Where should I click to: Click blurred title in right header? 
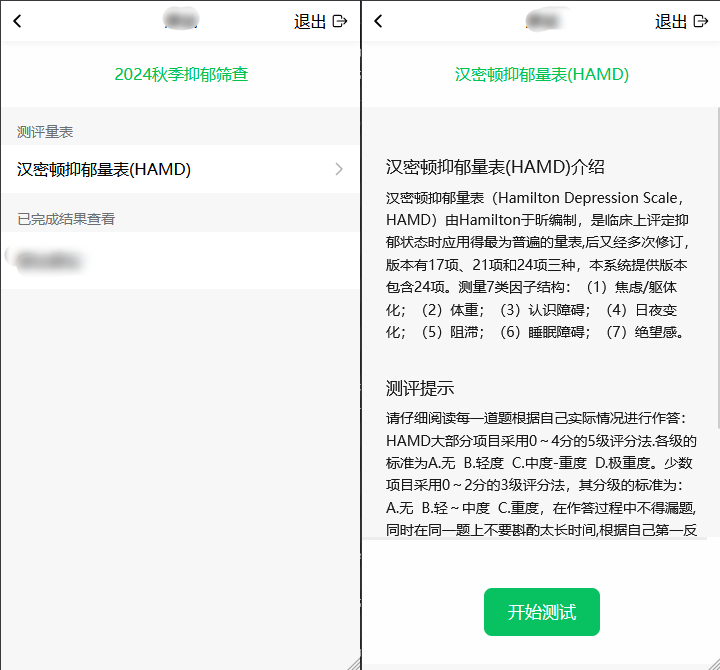pos(545,20)
